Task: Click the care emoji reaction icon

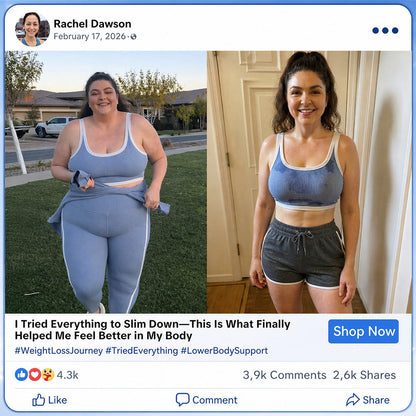Action: point(48,375)
